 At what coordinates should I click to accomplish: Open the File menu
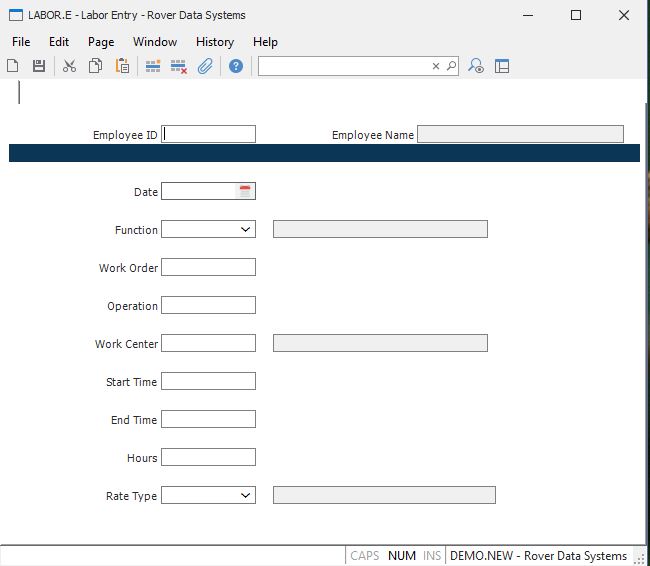[x=21, y=42]
